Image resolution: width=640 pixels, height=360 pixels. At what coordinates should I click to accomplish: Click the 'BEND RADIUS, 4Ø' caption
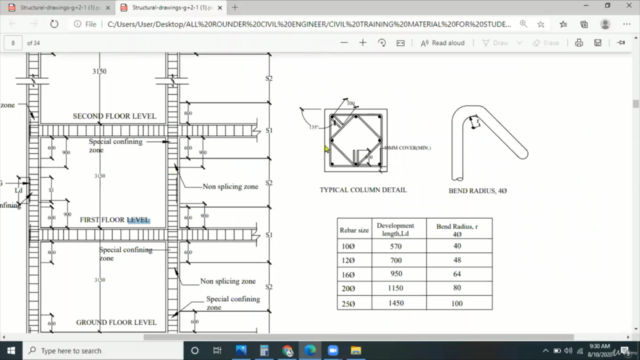pos(478,191)
